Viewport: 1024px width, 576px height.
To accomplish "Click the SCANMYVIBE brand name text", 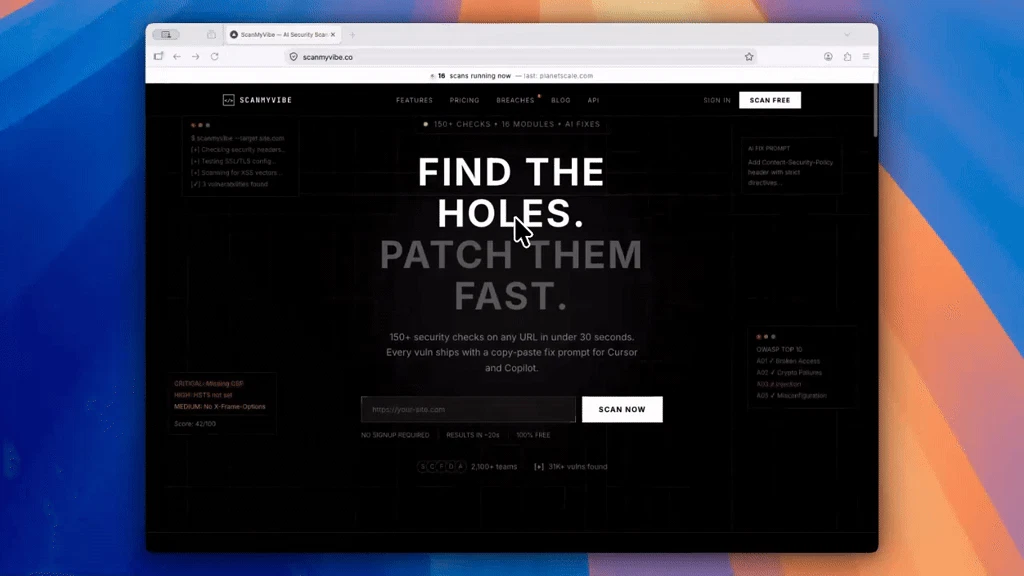I will 266,100.
